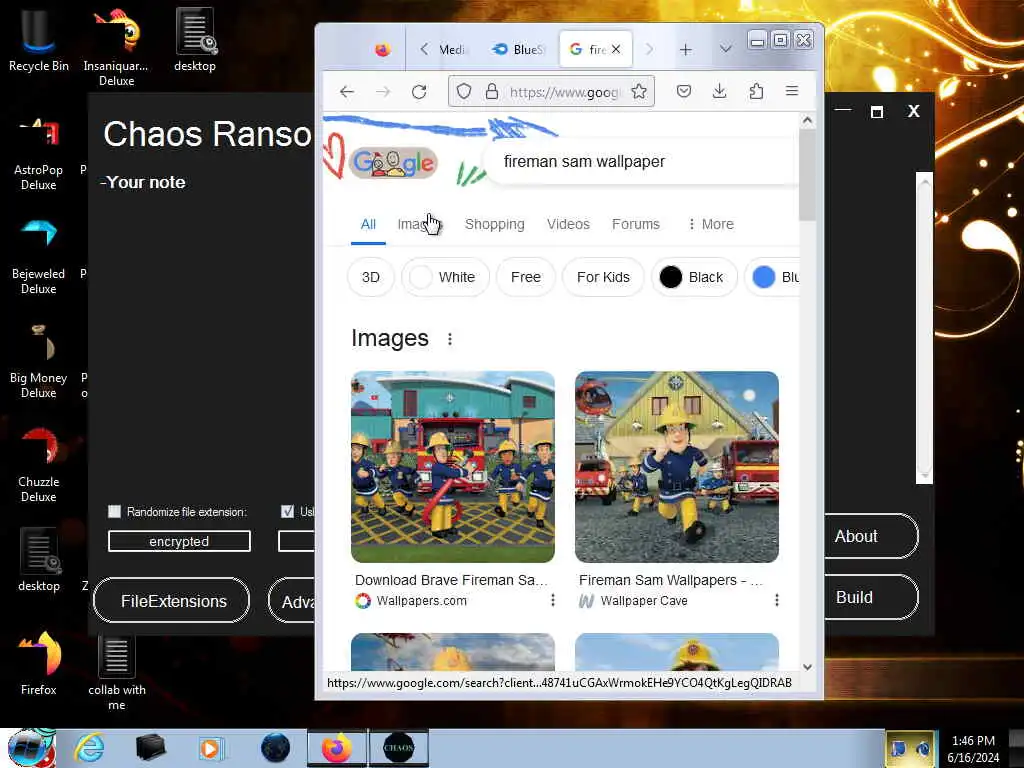This screenshot has height=768, width=1024.
Task: Apply the For Kids filter chip
Action: [603, 277]
